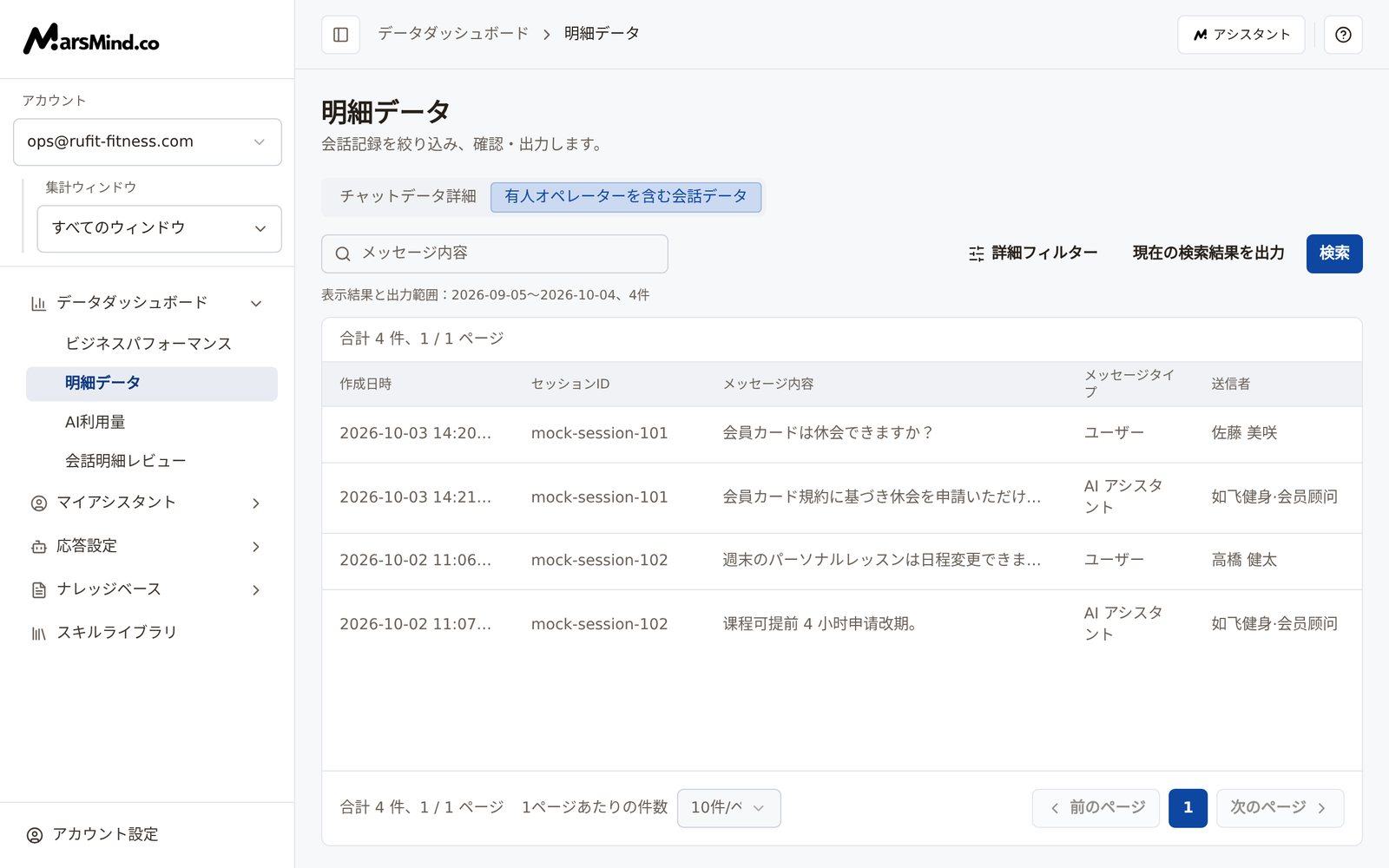
Task: Click the 応答設定 robot icon
Action: tap(38, 547)
